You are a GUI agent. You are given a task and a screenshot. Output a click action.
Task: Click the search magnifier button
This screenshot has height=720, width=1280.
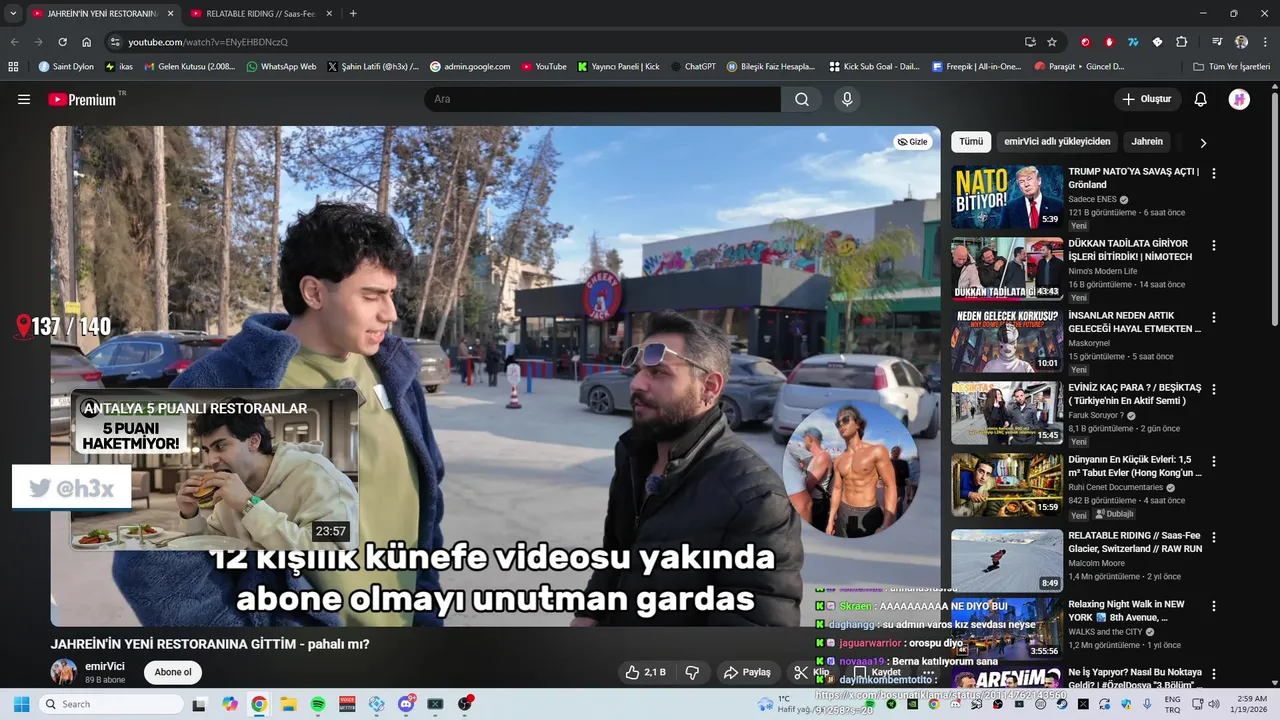click(x=802, y=99)
